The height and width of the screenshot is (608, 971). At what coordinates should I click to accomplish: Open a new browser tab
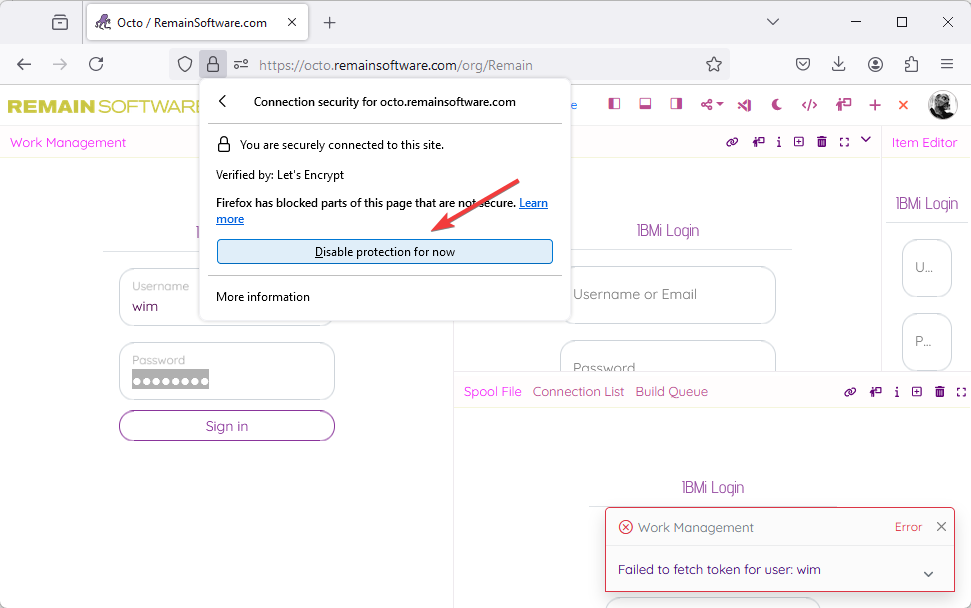click(x=329, y=23)
